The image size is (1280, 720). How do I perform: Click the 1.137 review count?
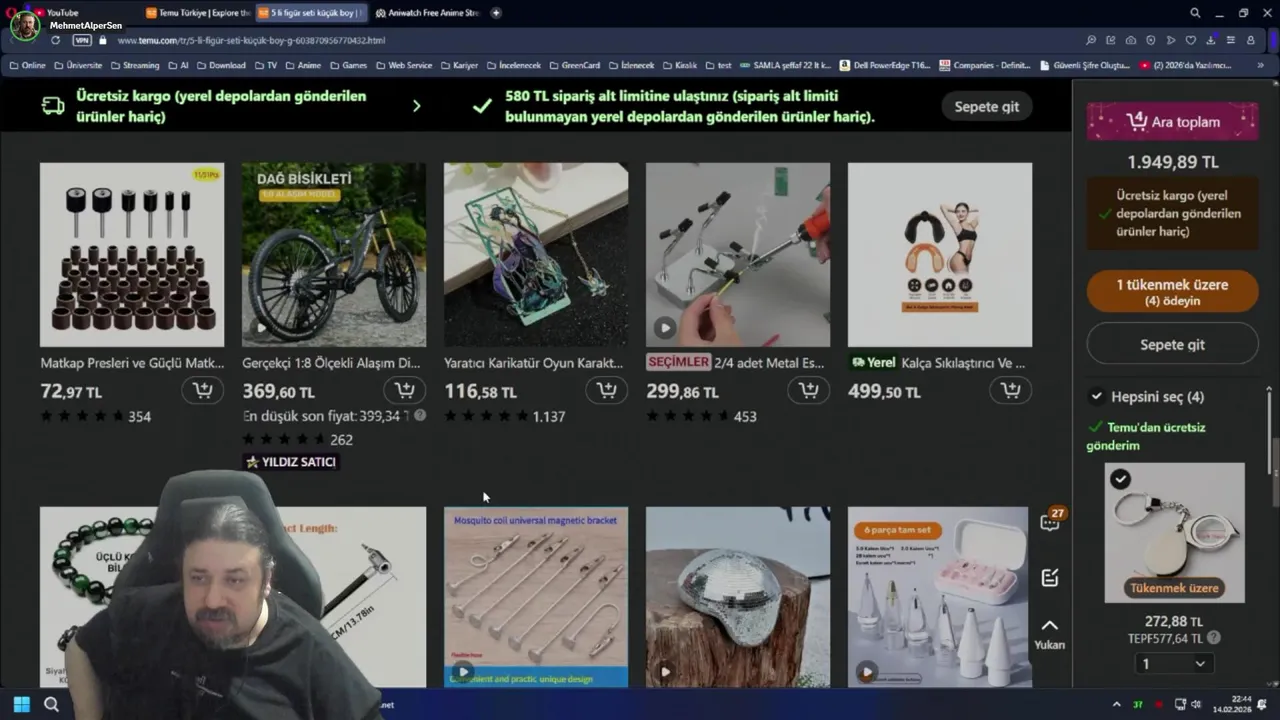[549, 416]
